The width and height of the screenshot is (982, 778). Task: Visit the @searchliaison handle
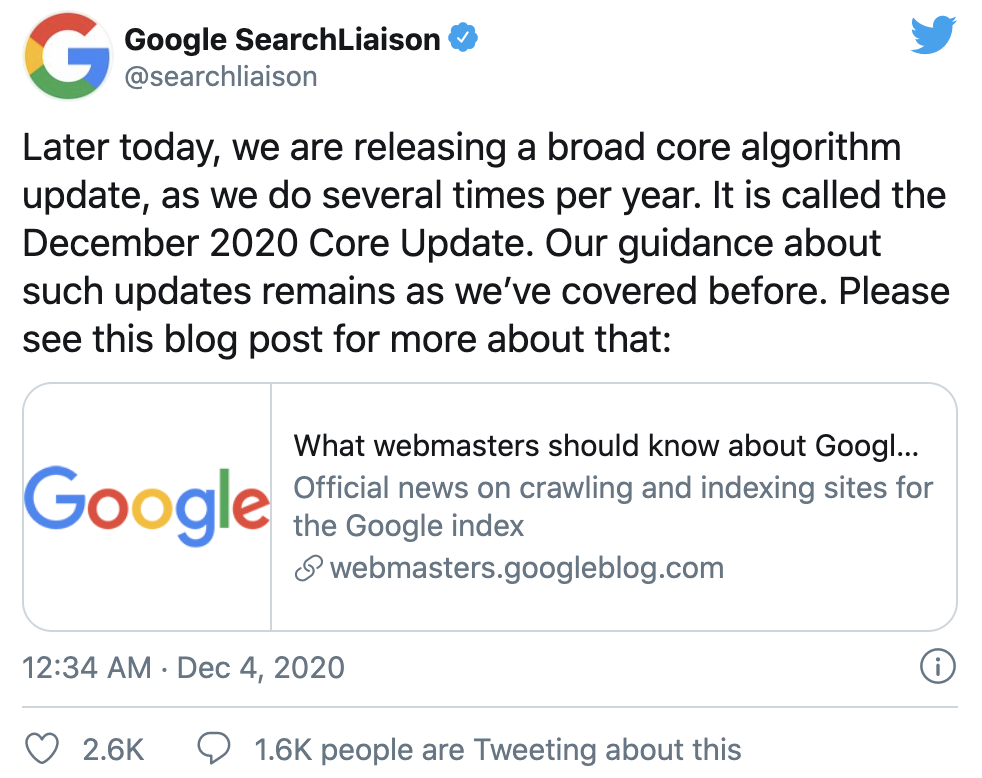[x=221, y=76]
